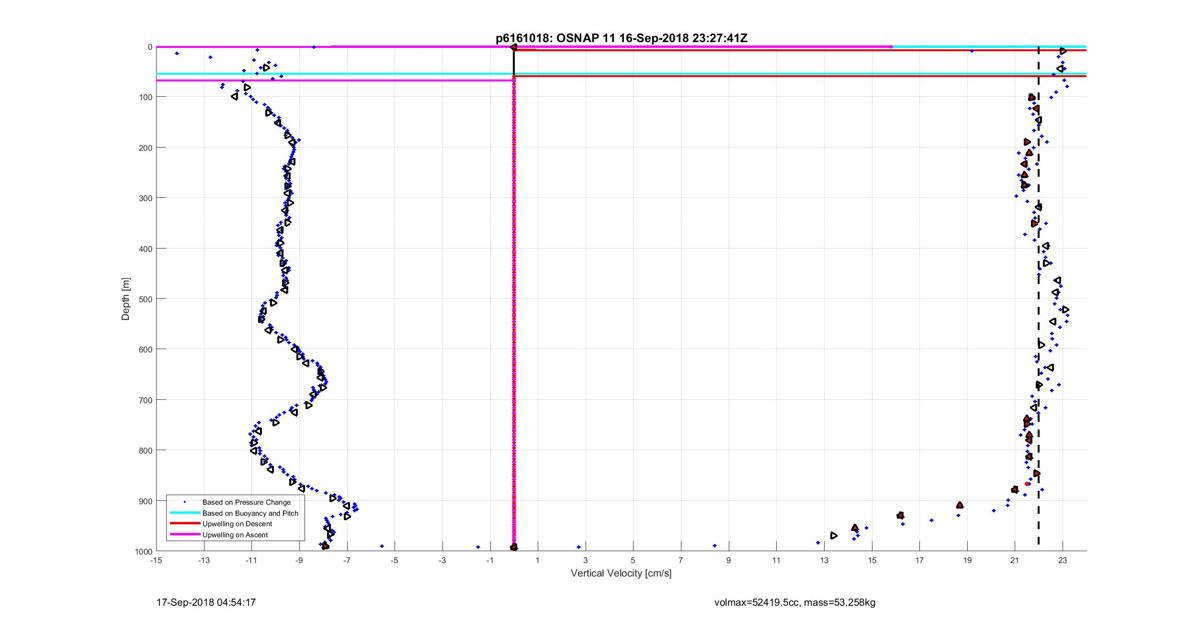Click the x-axis tick label 21
This screenshot has height=619, width=1200.
coord(1015,561)
